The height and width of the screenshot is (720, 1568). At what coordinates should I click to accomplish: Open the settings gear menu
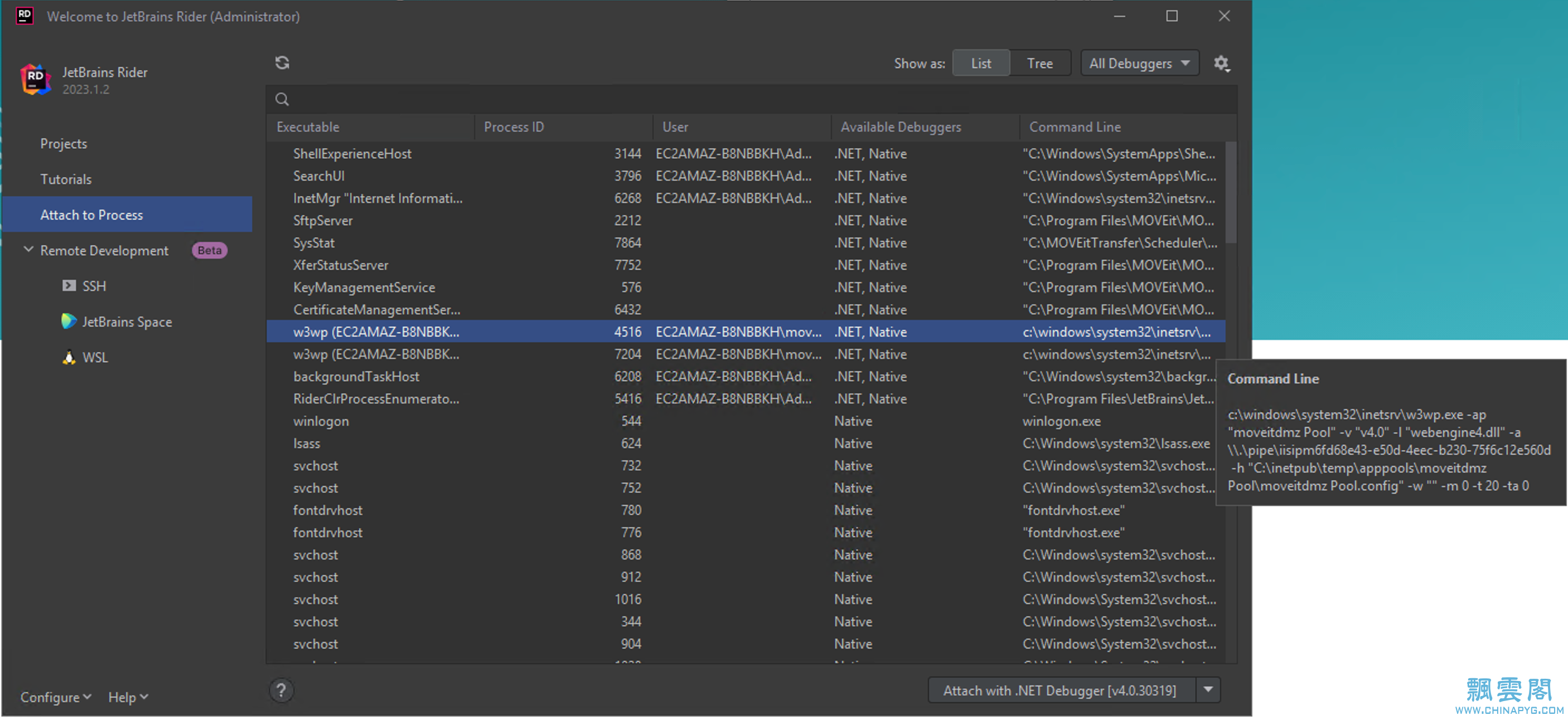[1222, 63]
